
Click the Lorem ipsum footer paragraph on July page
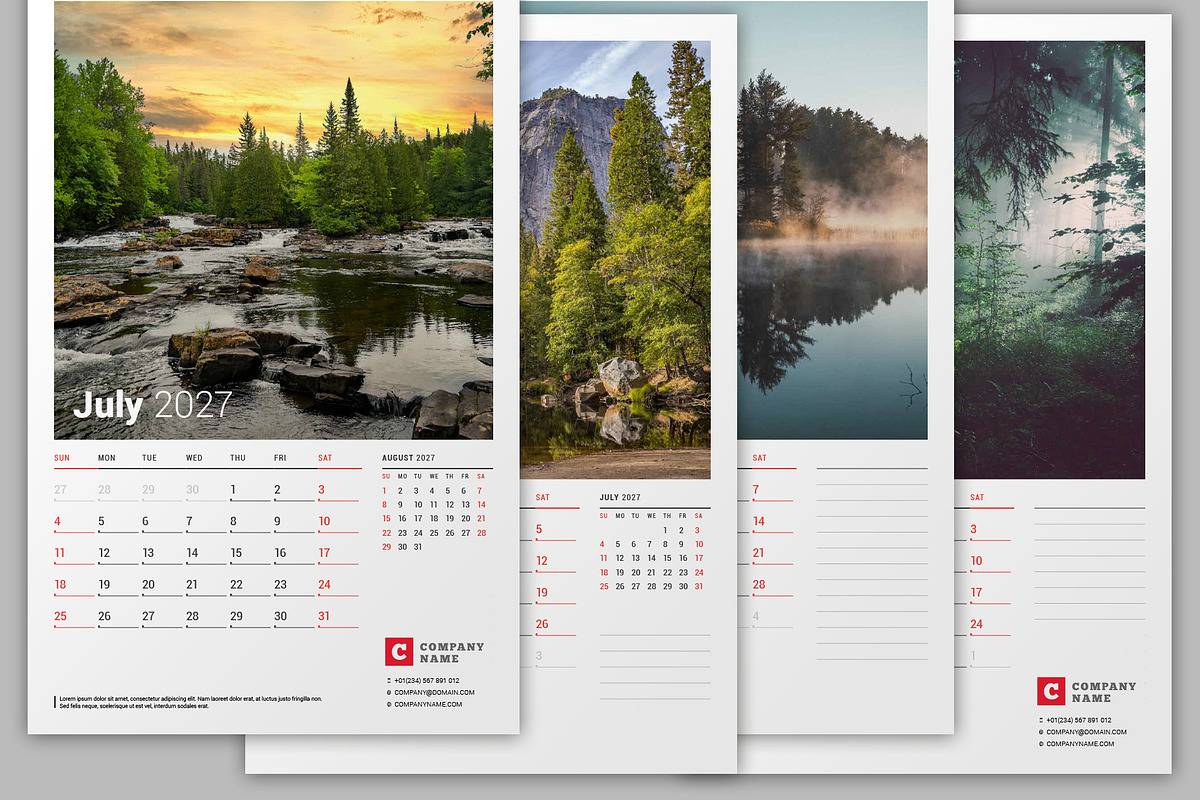click(190, 702)
